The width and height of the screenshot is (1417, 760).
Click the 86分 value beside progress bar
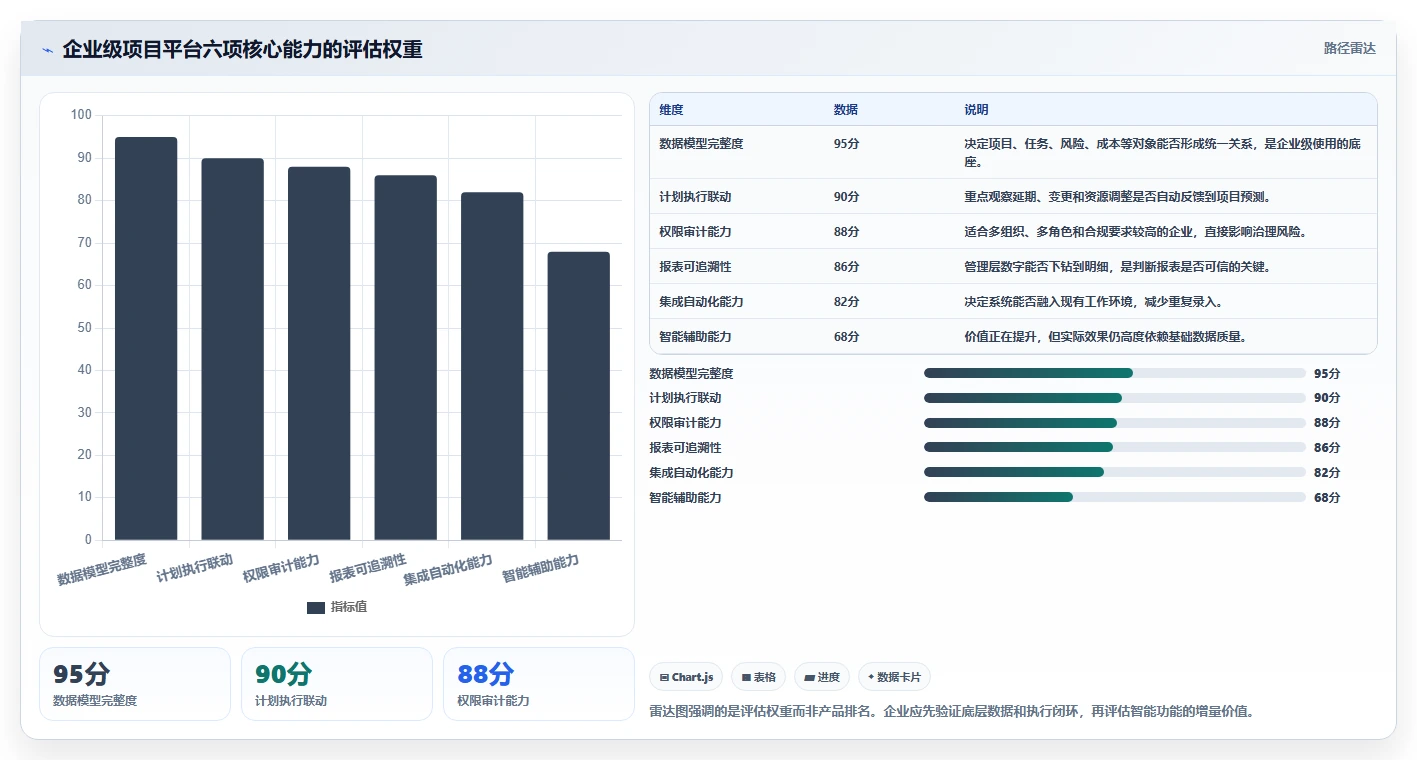tap(1327, 448)
